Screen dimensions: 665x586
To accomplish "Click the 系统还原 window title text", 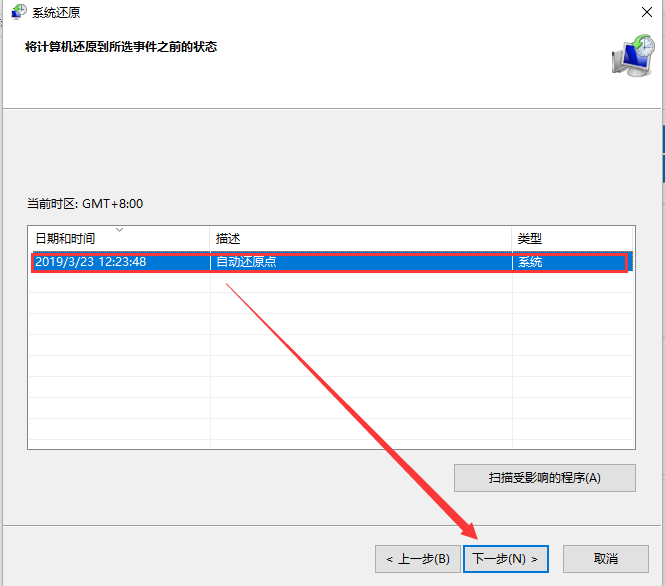I will 60,13.
